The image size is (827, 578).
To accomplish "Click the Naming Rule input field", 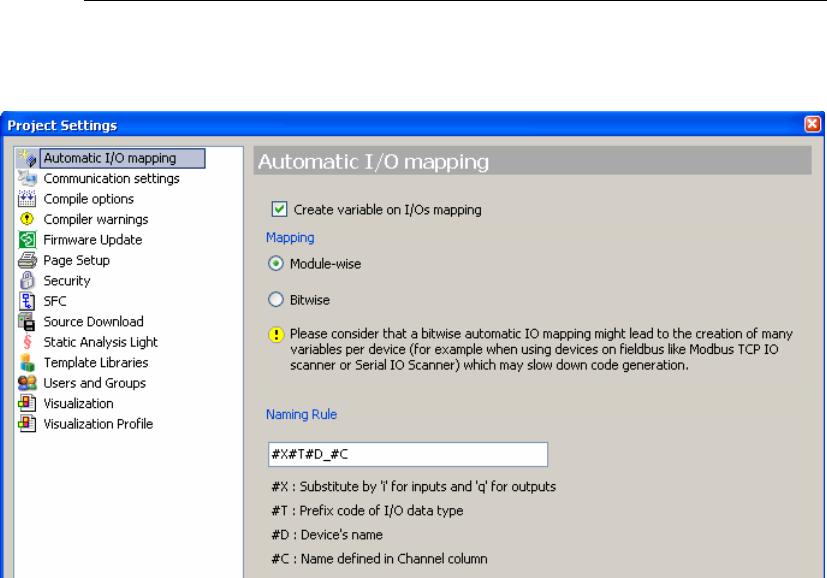I will 408,454.
